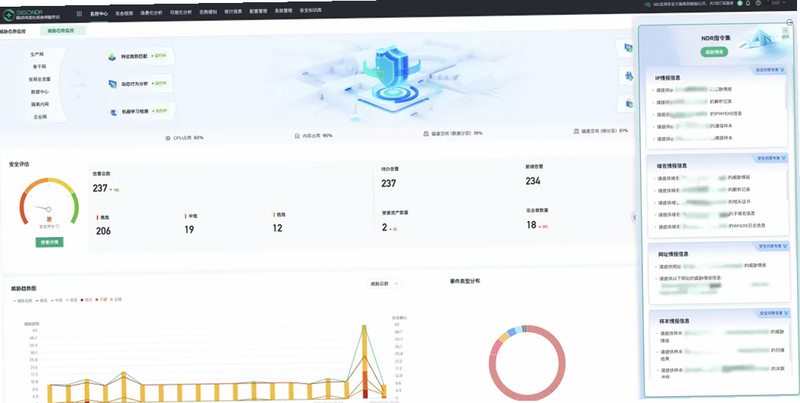Click the help question-mark icon in header

pyautogui.click(x=759, y=3)
